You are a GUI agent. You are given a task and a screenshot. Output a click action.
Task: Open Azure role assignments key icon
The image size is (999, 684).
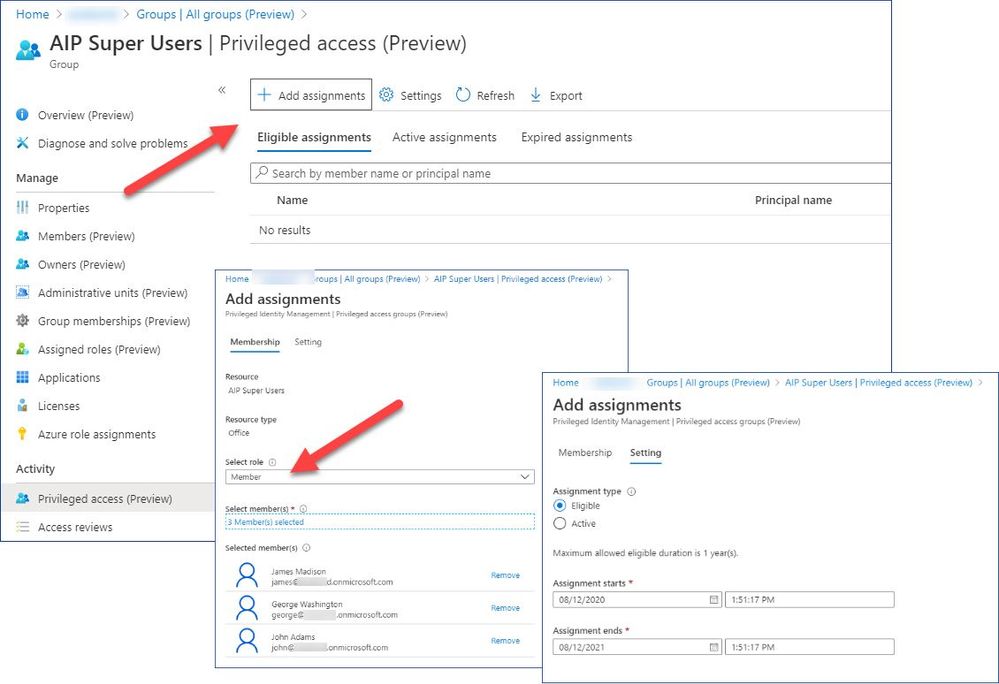click(22, 434)
